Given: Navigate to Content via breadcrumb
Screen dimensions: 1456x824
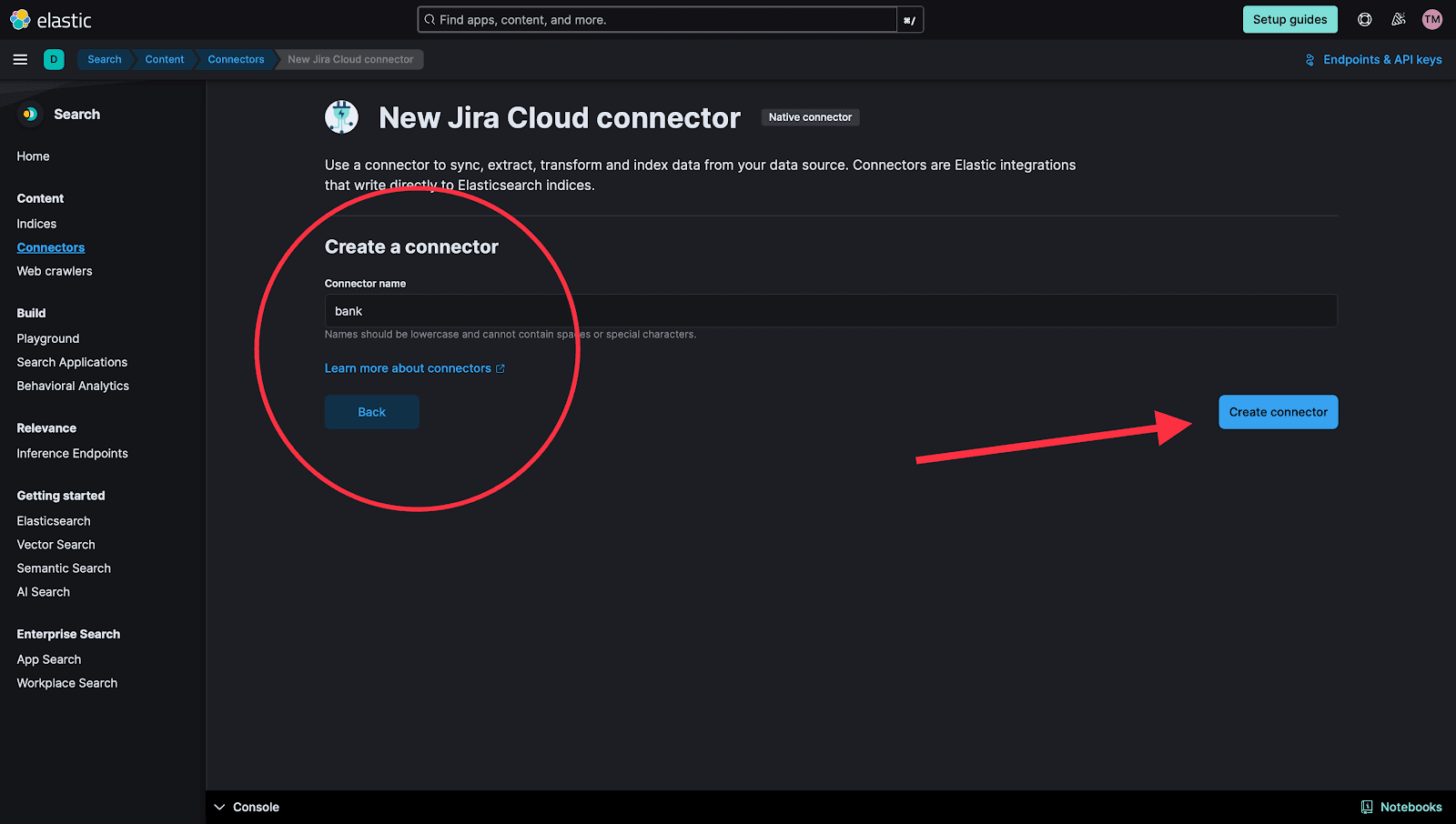Looking at the screenshot, I should (164, 59).
